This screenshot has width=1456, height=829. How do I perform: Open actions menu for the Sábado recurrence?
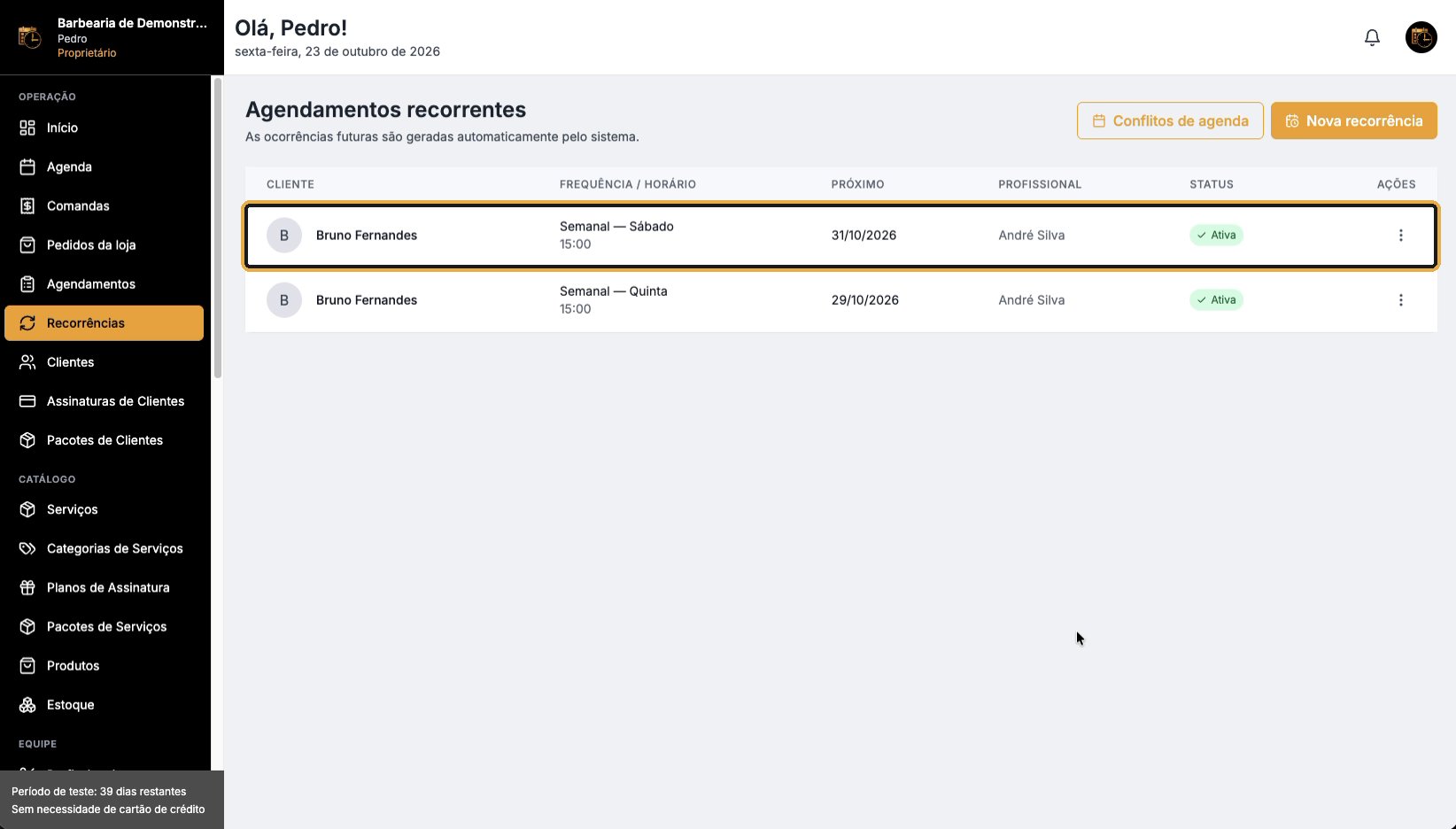(1400, 235)
